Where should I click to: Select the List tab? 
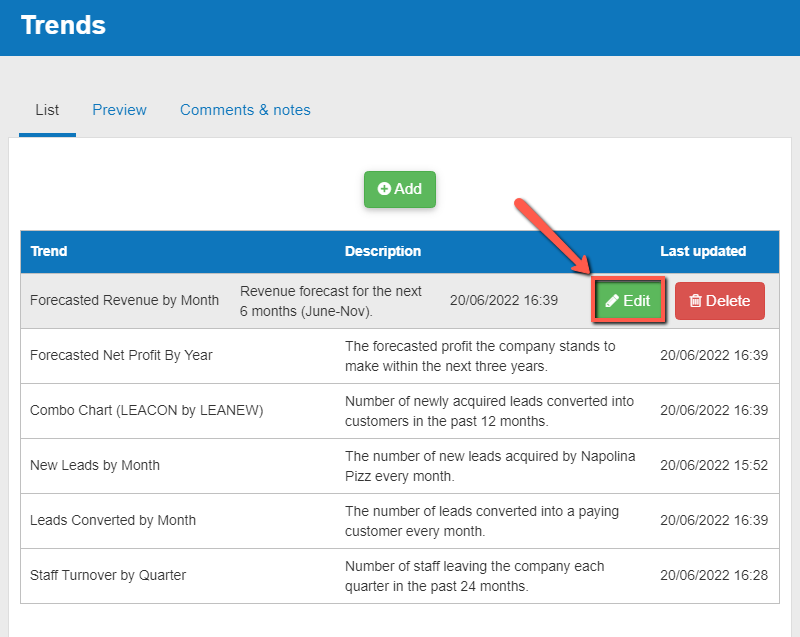(46, 110)
